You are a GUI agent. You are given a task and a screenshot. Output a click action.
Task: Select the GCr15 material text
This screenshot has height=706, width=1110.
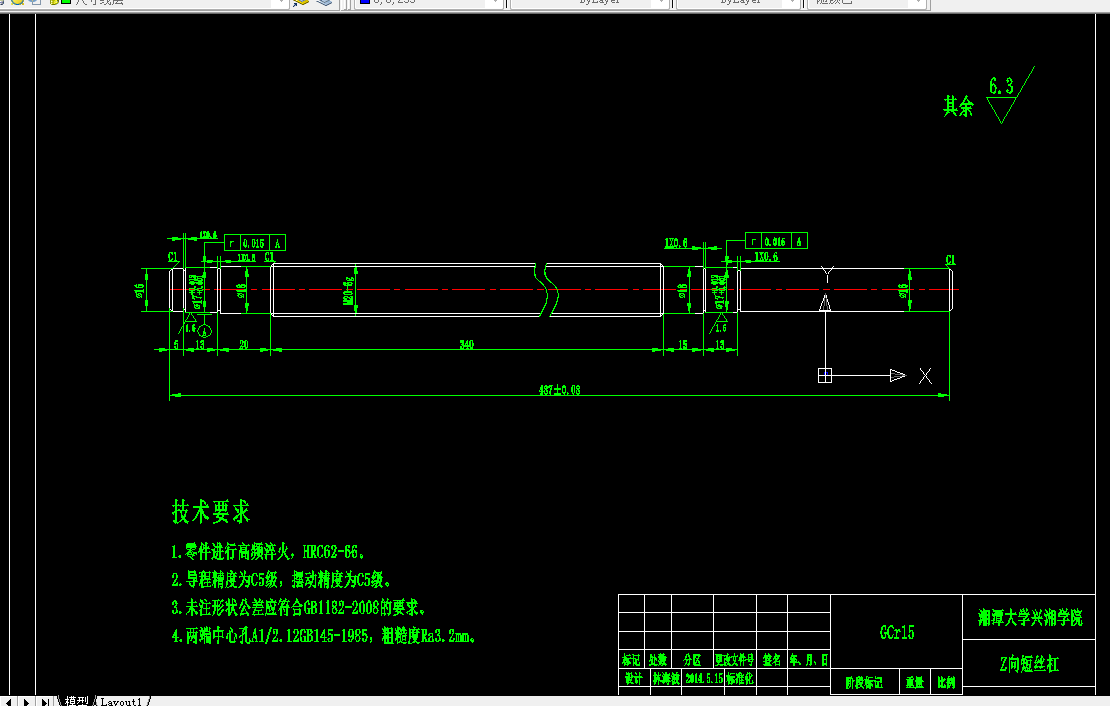[897, 632]
